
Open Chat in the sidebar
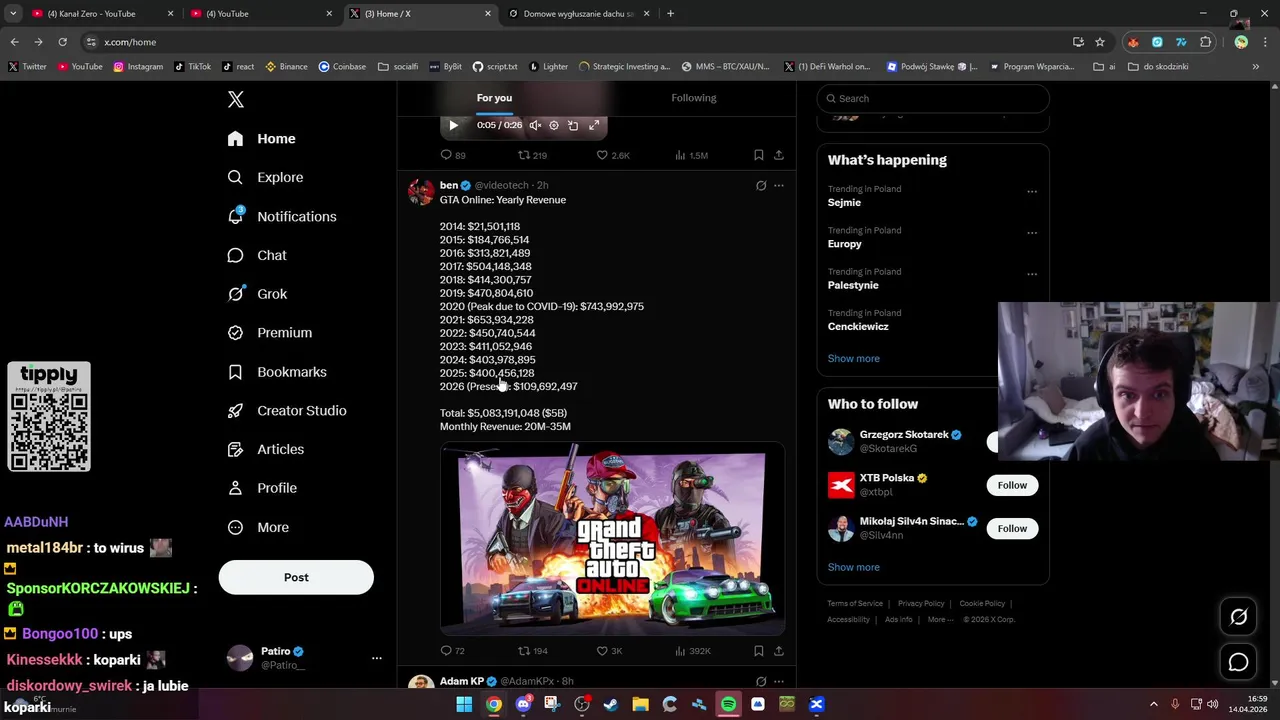(x=257, y=255)
